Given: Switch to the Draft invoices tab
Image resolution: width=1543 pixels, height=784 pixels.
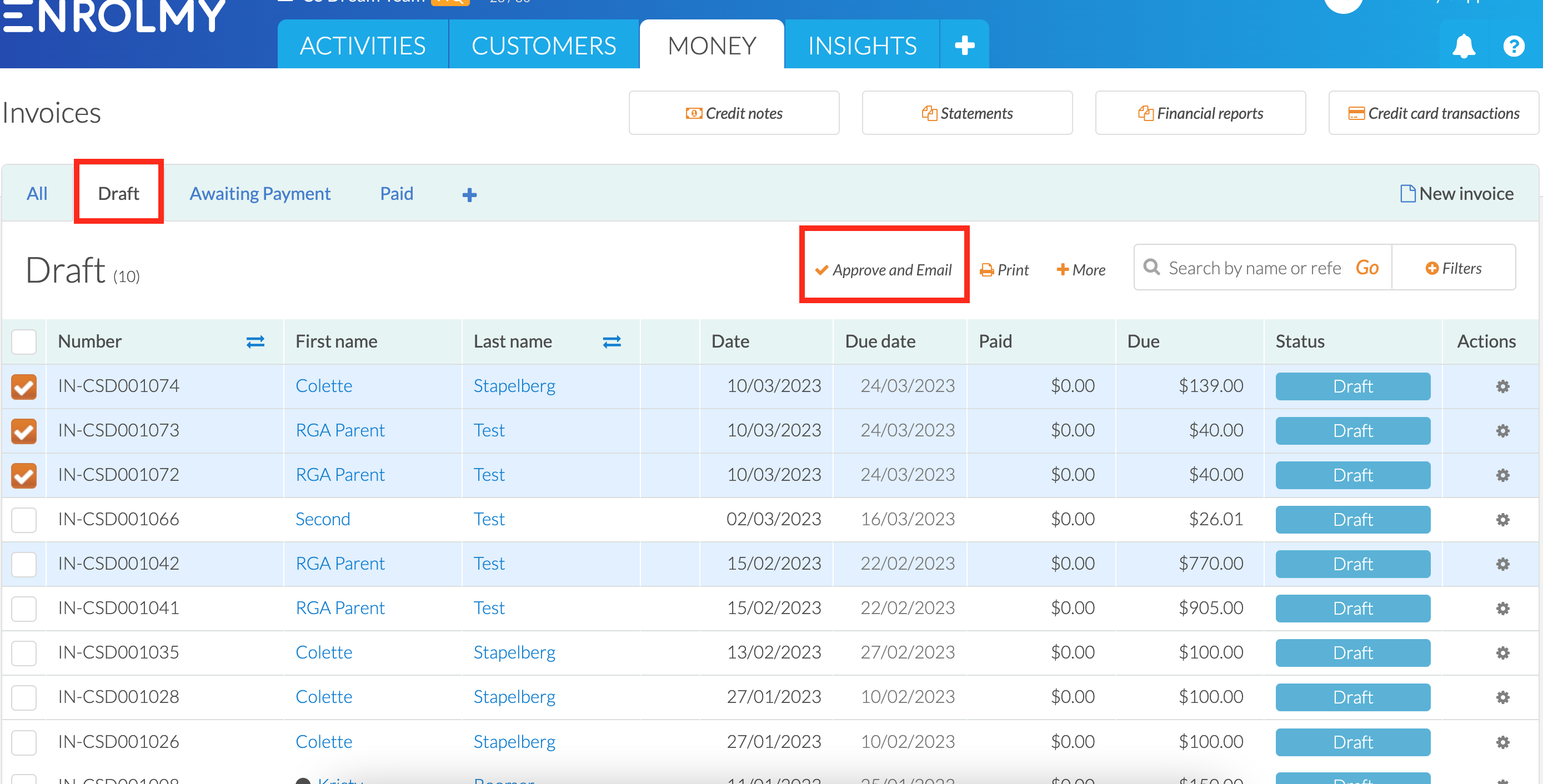Looking at the screenshot, I should click(119, 193).
